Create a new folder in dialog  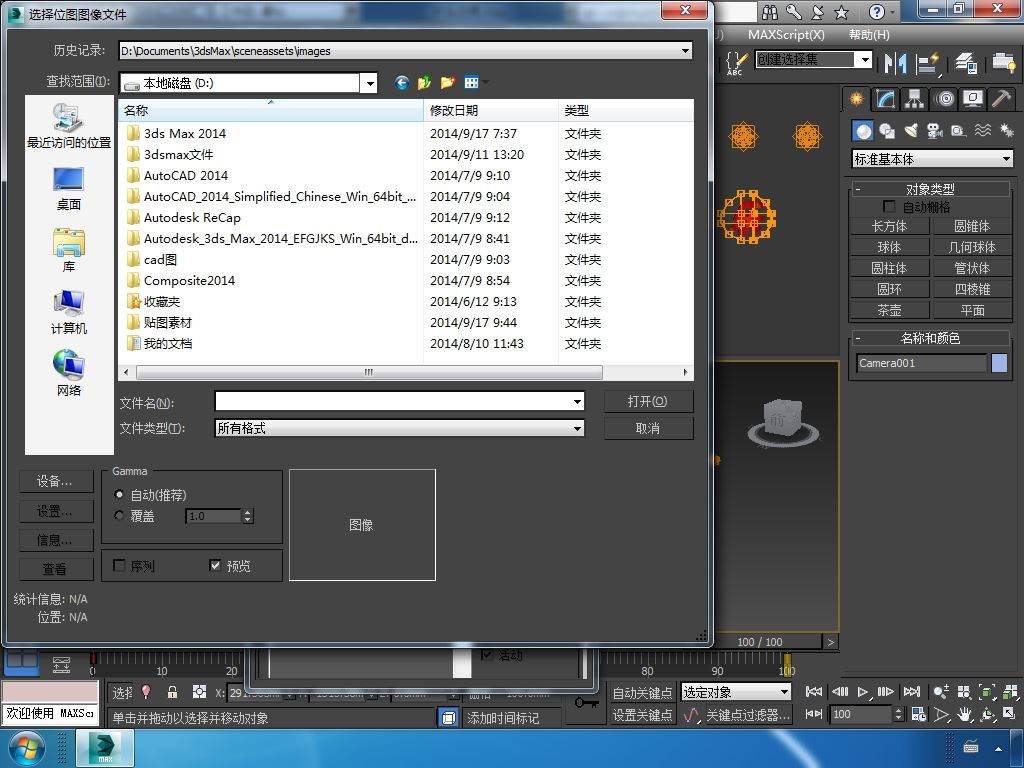pos(447,82)
